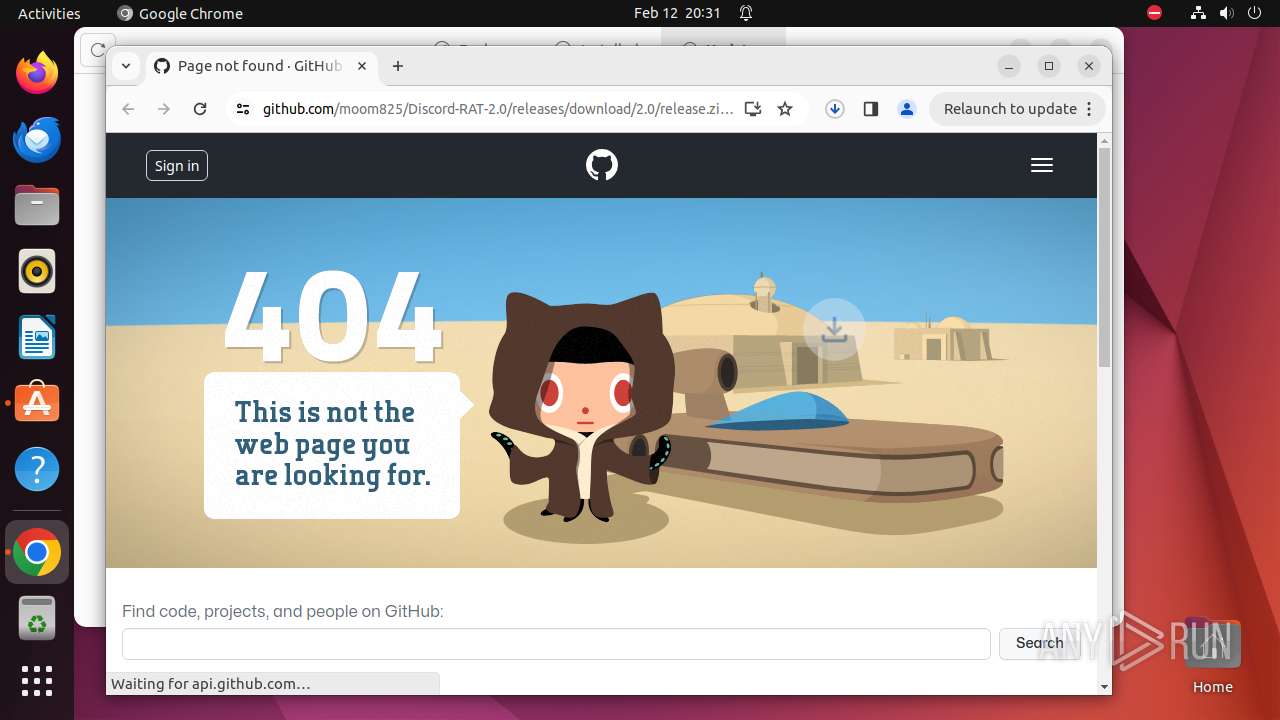Go forward in browser history

[164, 109]
